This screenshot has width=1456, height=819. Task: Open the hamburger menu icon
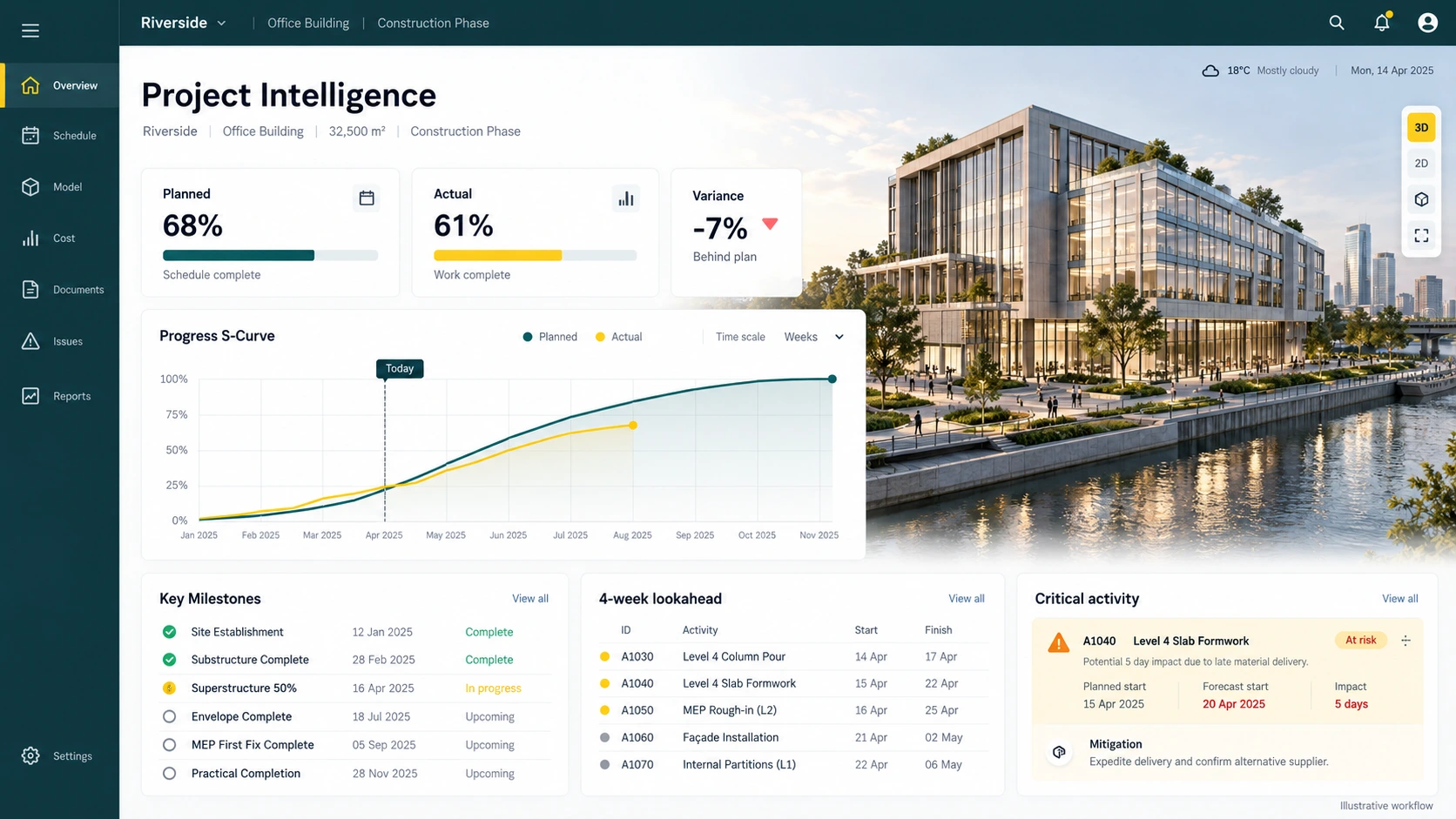click(x=30, y=30)
